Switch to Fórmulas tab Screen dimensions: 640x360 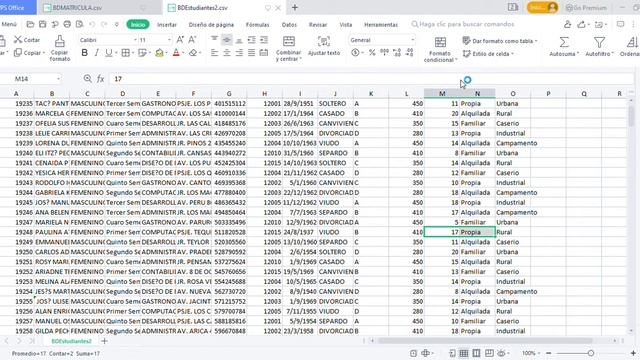click(x=258, y=24)
